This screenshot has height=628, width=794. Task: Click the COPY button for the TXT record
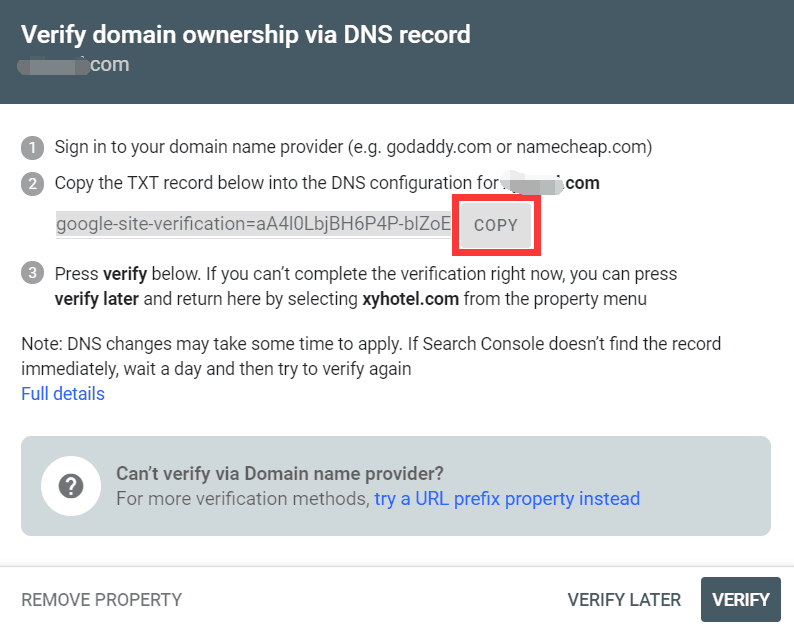tap(496, 225)
